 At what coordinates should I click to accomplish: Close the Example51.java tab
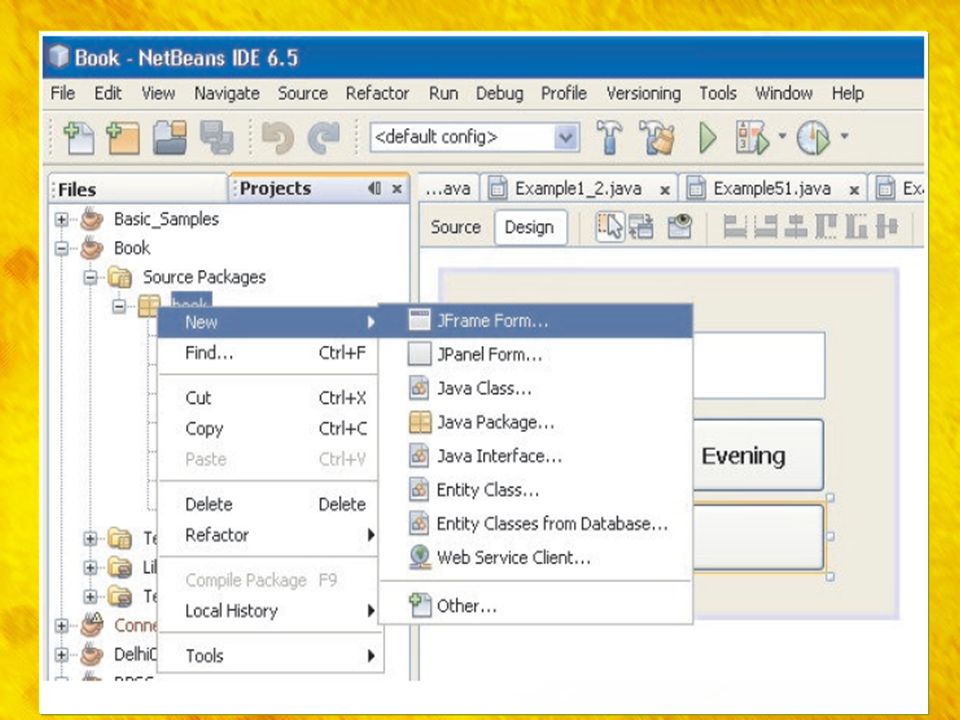click(x=853, y=190)
